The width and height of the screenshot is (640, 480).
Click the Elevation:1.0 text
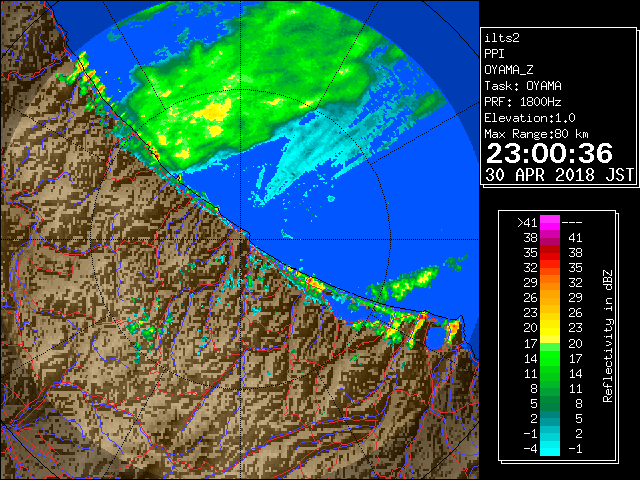(x=530, y=118)
